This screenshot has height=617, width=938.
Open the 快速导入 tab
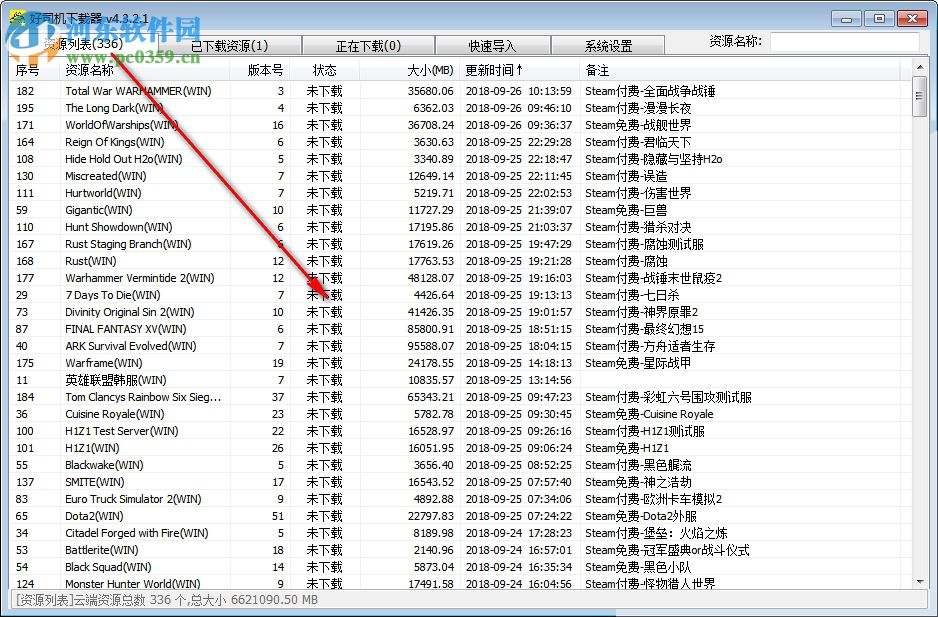point(492,46)
